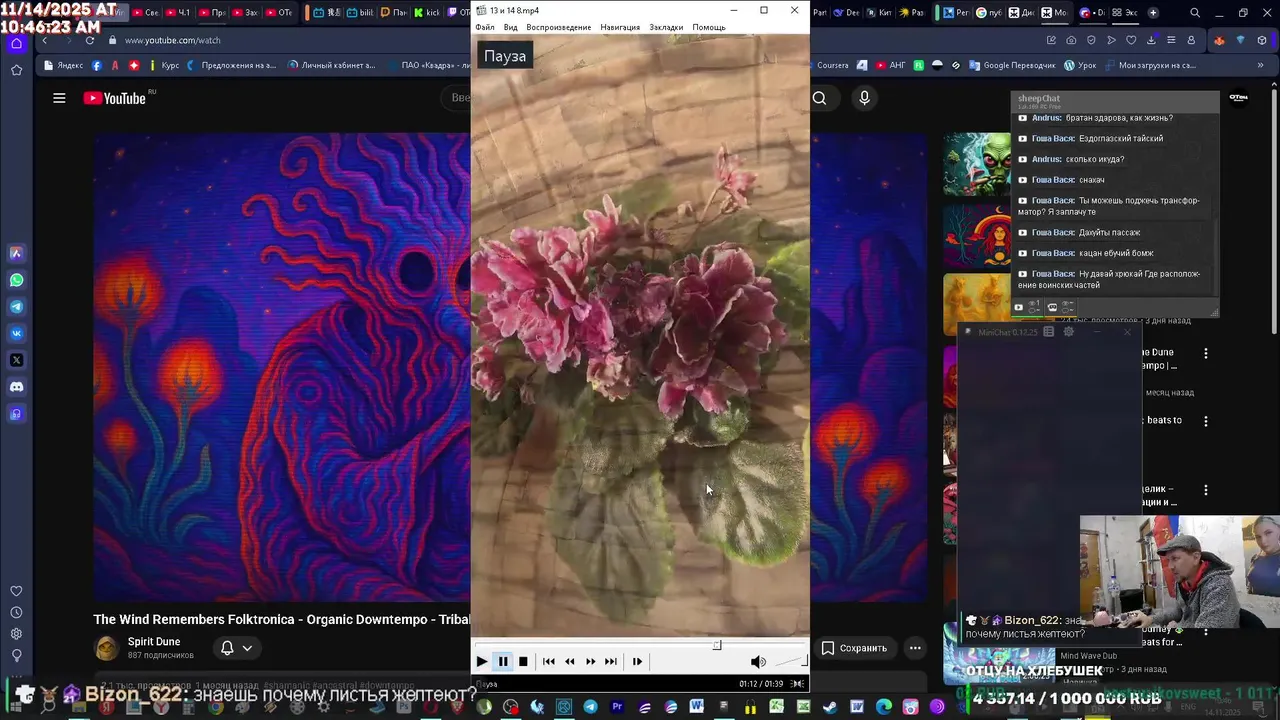Expand the hidden bookmarks chevron
This screenshot has height=720, width=1280.
tap(1260, 65)
